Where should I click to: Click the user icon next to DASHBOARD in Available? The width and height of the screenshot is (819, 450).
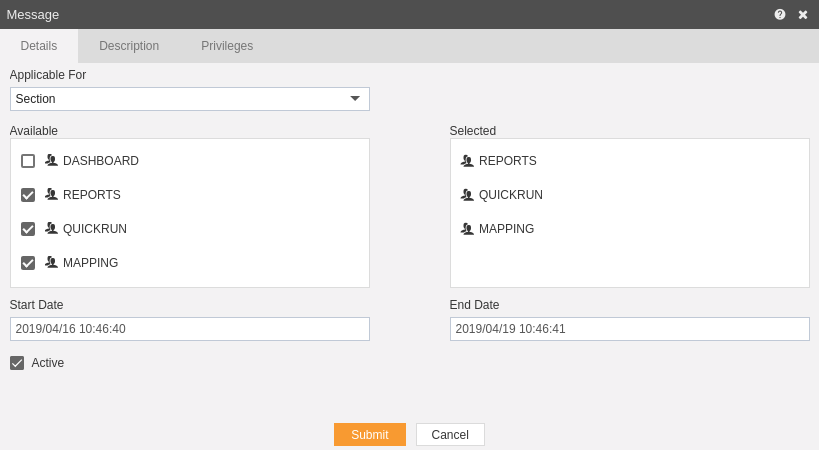[x=51, y=160]
